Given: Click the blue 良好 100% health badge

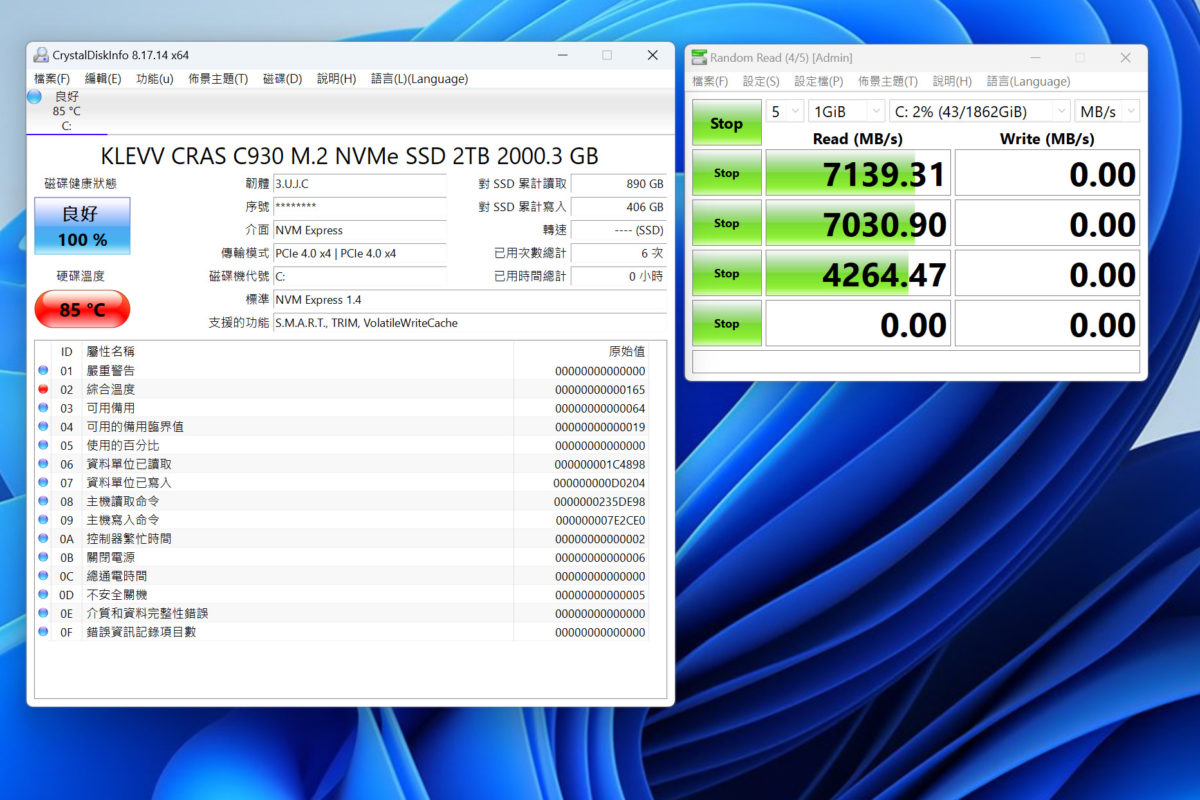Looking at the screenshot, I should [x=81, y=226].
